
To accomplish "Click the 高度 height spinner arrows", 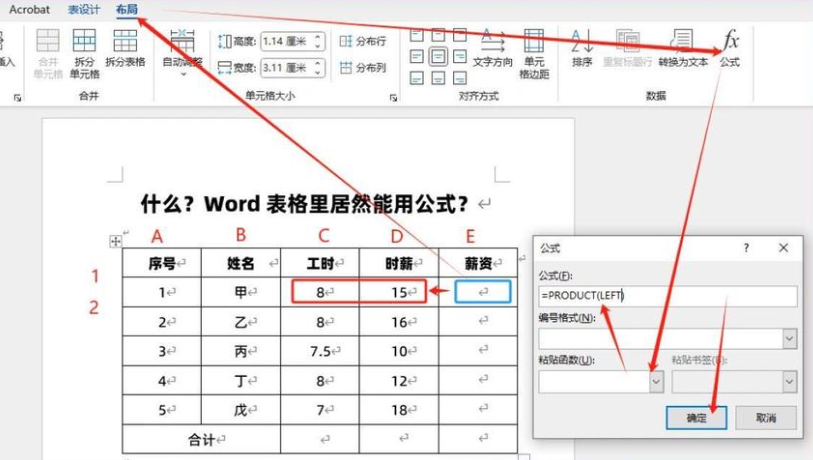I will (318, 42).
